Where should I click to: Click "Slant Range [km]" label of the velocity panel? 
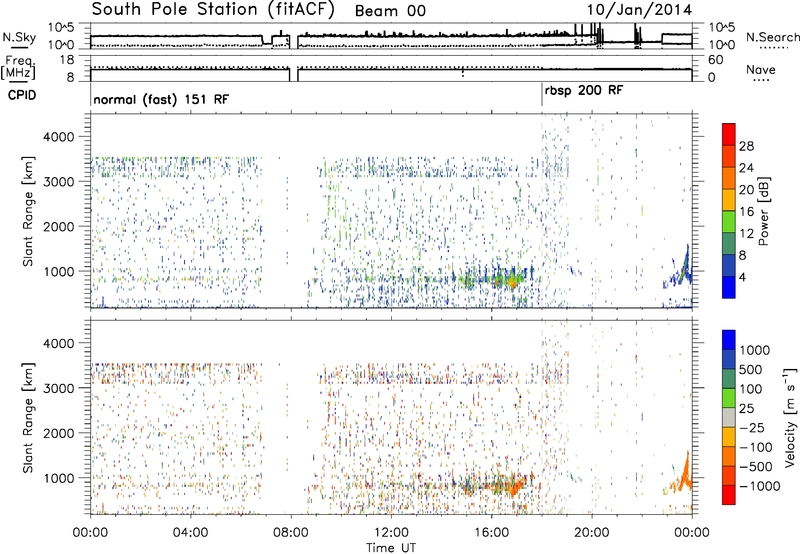28,418
